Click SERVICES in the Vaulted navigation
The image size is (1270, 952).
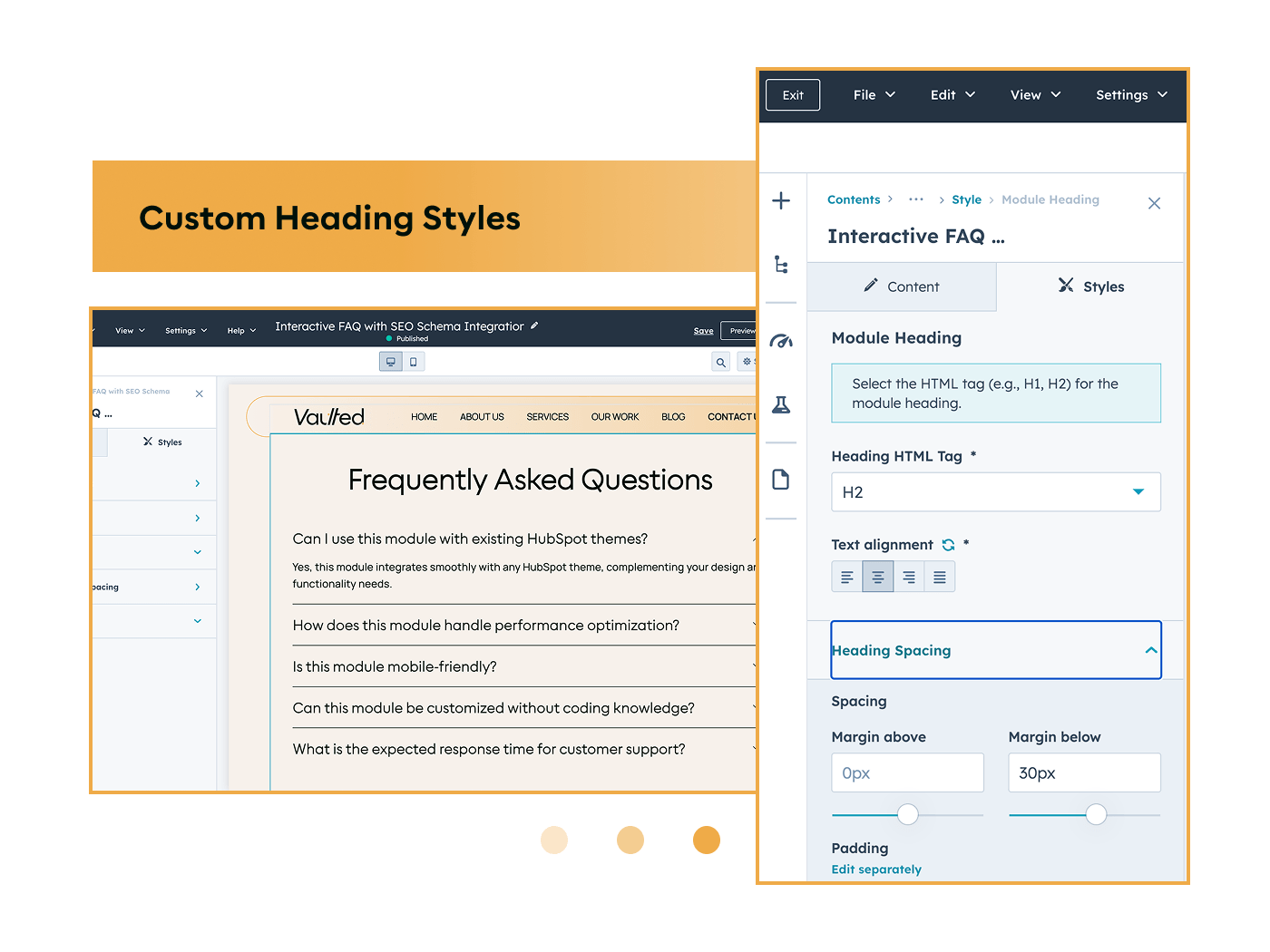[x=548, y=417]
